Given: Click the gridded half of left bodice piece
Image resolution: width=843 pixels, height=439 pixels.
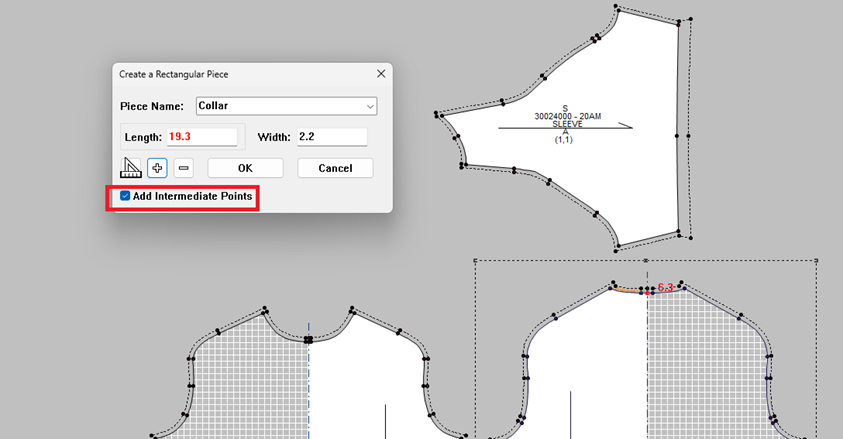Looking at the screenshot, I should pyautogui.click(x=250, y=380).
